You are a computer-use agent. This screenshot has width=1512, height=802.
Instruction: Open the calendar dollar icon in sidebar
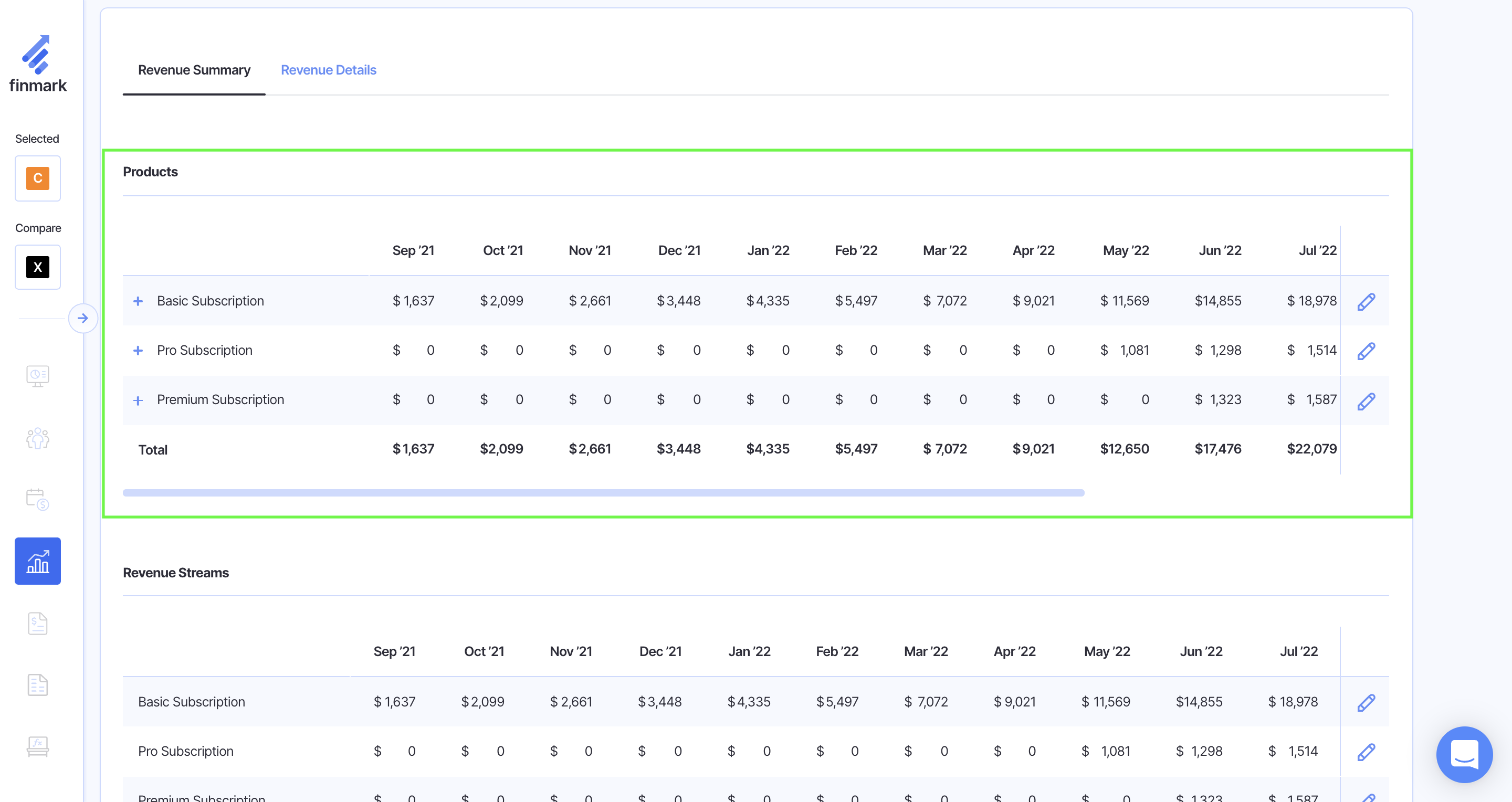38,499
